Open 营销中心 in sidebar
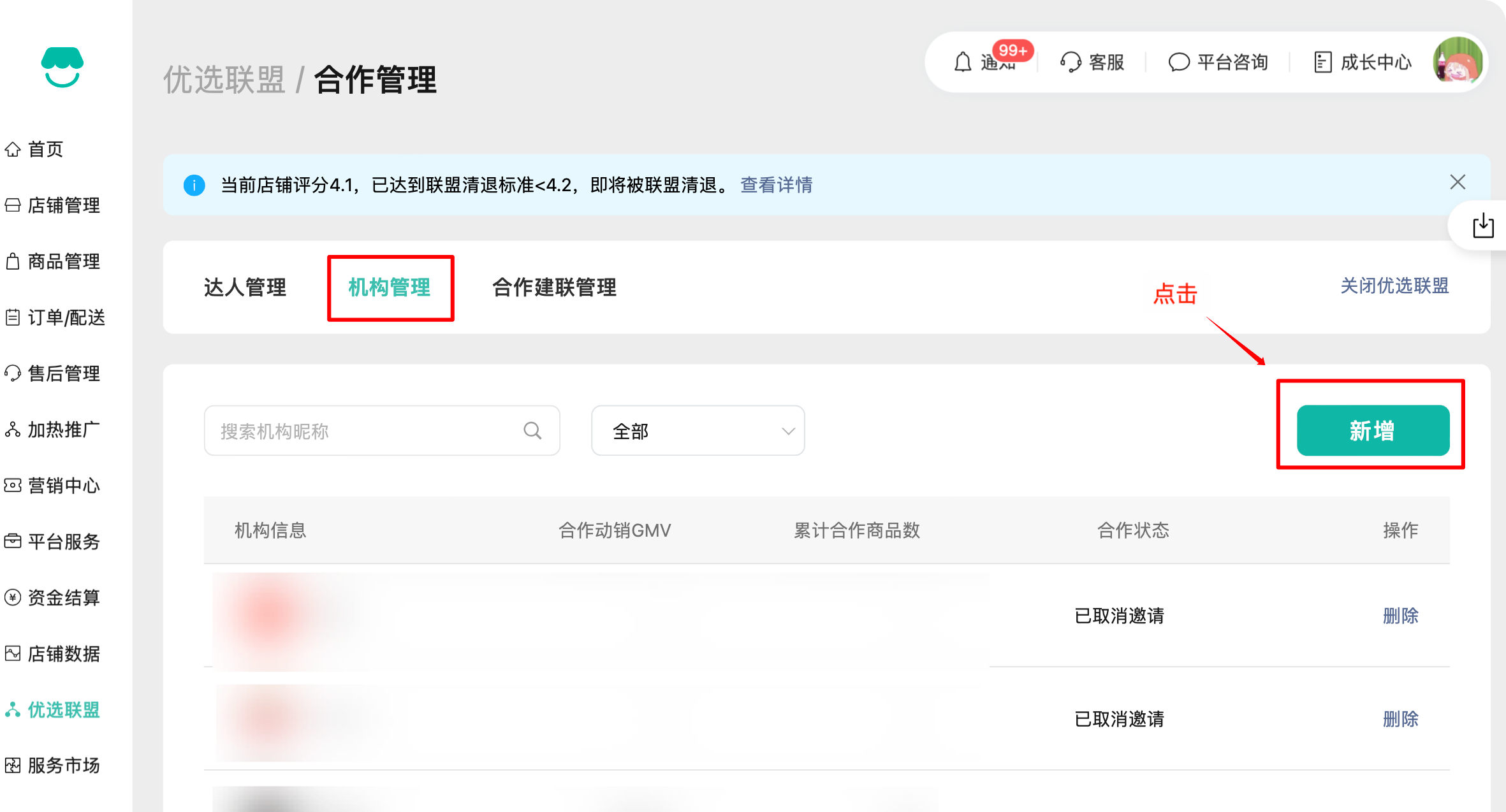This screenshot has height=812, width=1506. click(x=63, y=486)
